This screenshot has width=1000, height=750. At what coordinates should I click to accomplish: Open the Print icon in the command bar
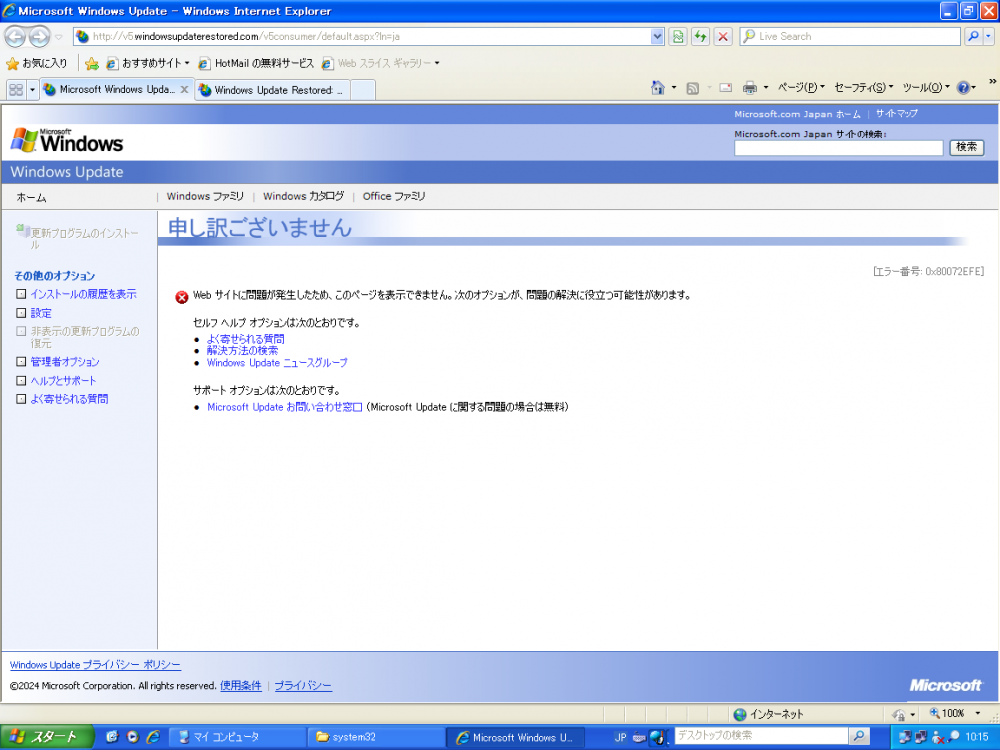click(748, 87)
